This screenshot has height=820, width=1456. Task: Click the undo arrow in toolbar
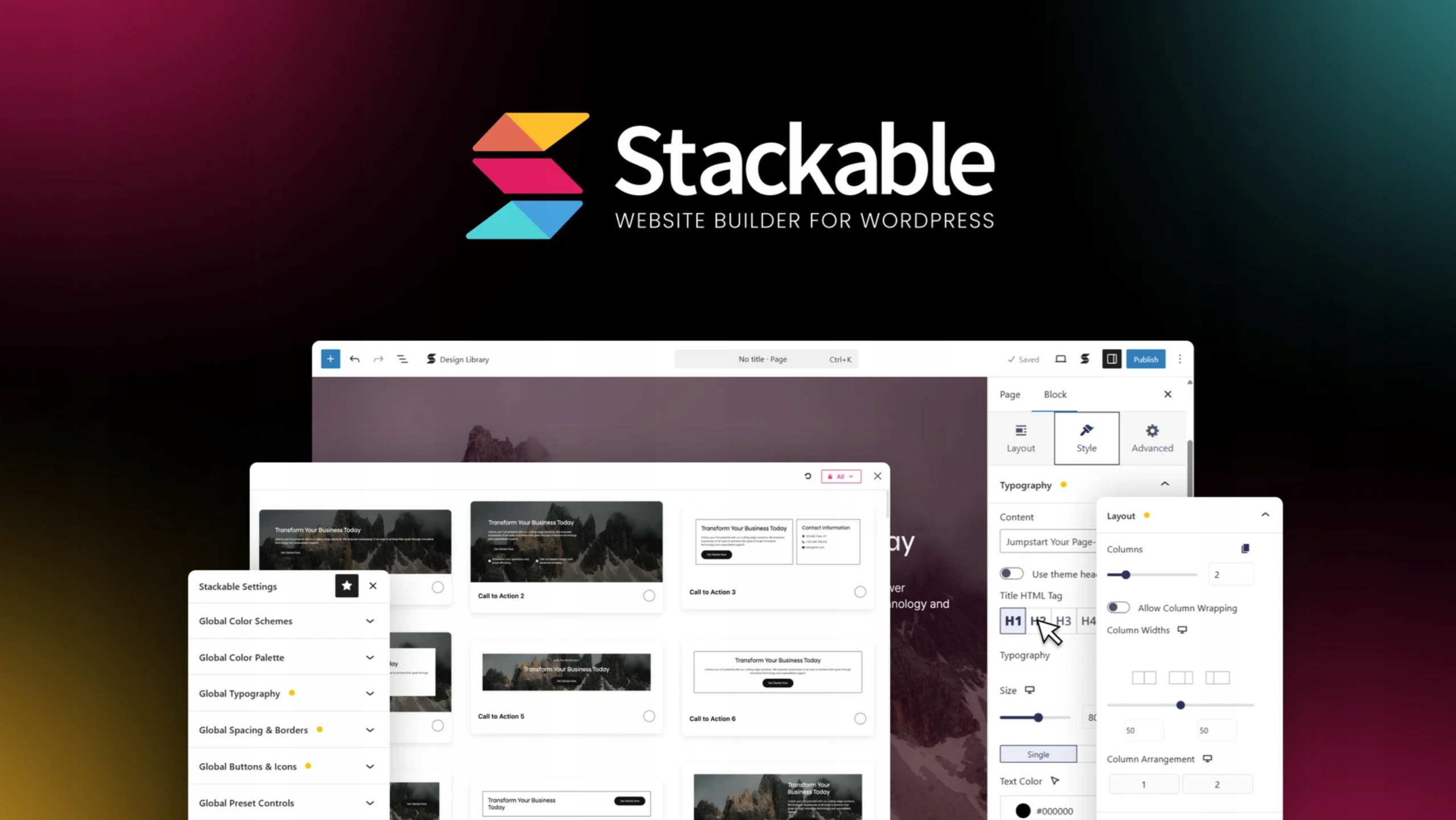354,359
